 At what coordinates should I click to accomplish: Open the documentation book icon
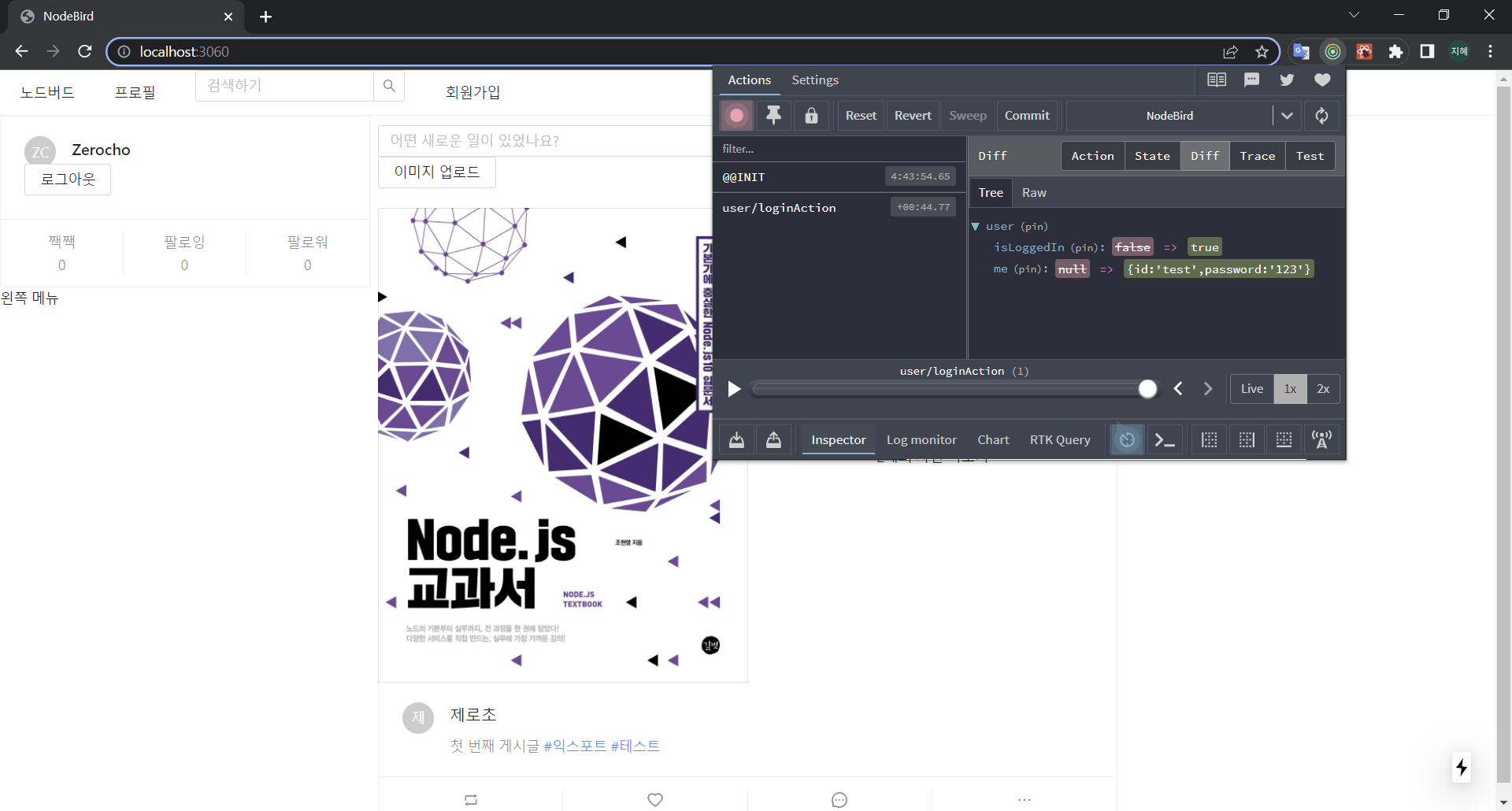tap(1217, 80)
